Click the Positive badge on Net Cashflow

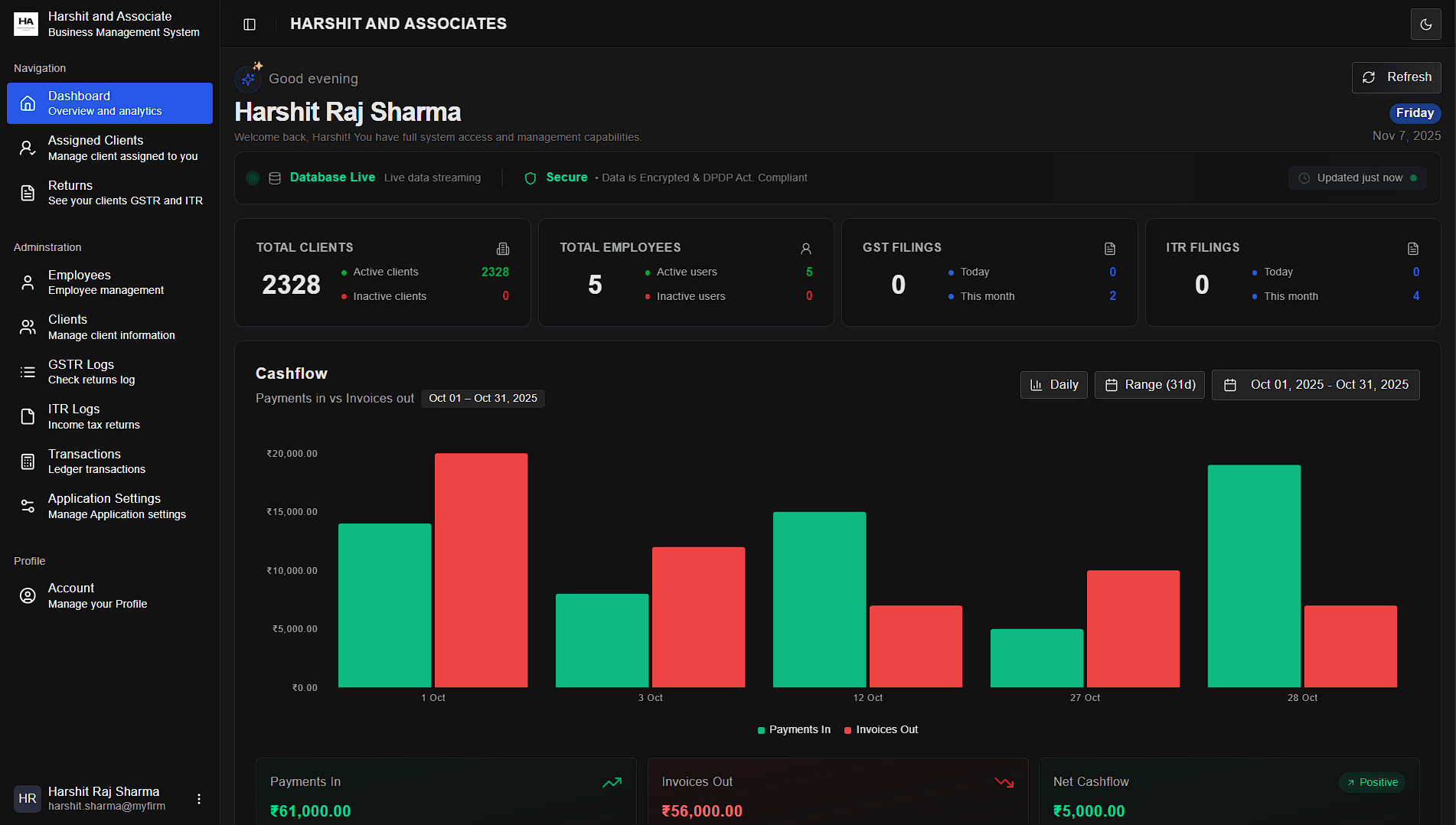[x=1373, y=782]
